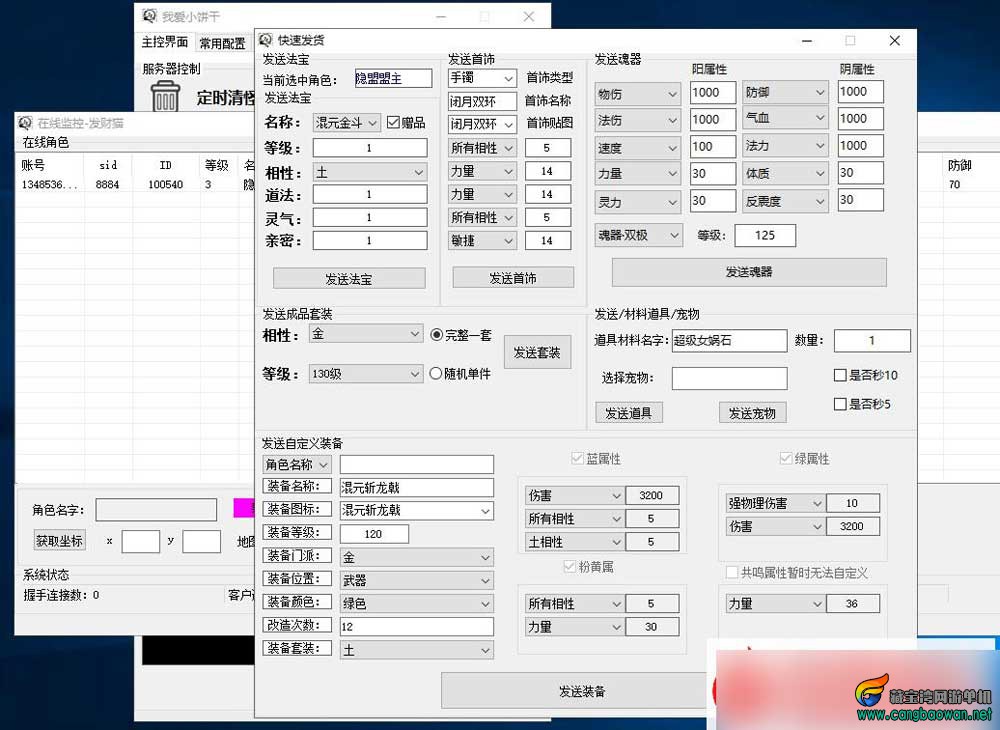Enable the 是否秒5 checkbox
Image resolution: width=1000 pixels, height=730 pixels.
coord(840,404)
